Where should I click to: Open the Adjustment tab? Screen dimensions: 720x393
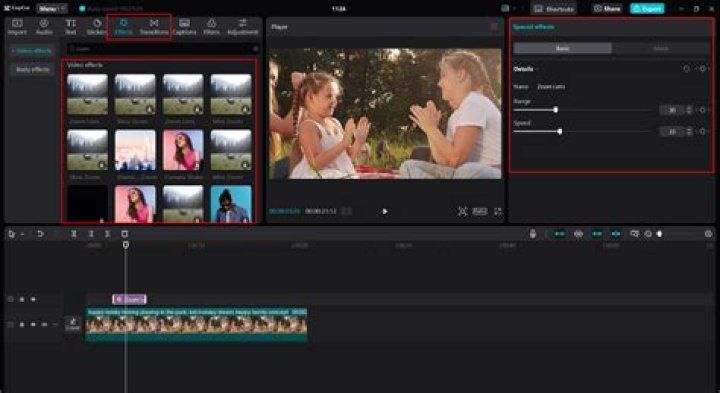pyautogui.click(x=242, y=27)
